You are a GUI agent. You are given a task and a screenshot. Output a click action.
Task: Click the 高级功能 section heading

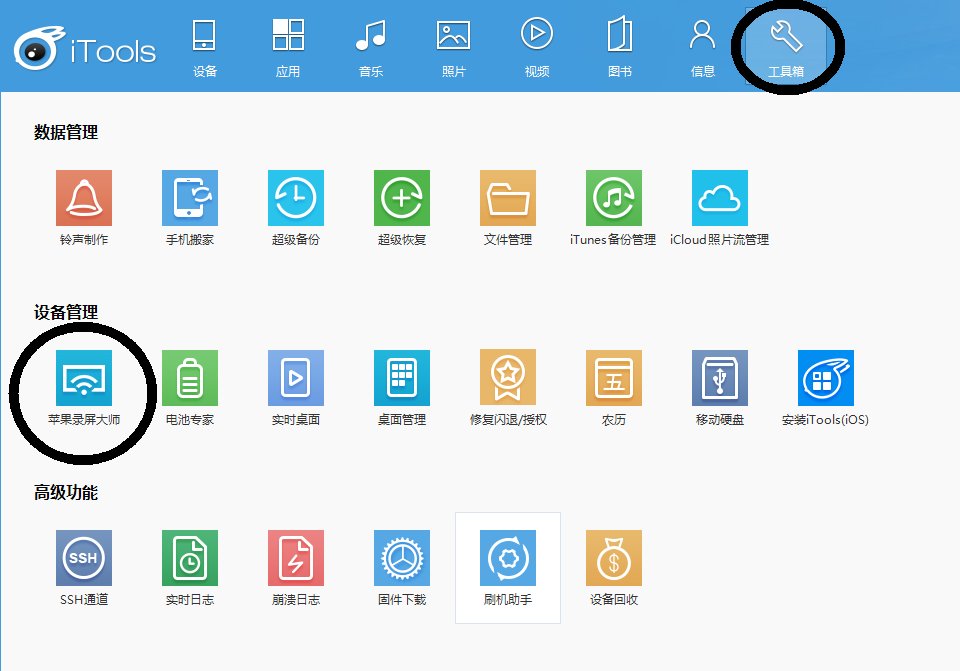tap(66, 492)
